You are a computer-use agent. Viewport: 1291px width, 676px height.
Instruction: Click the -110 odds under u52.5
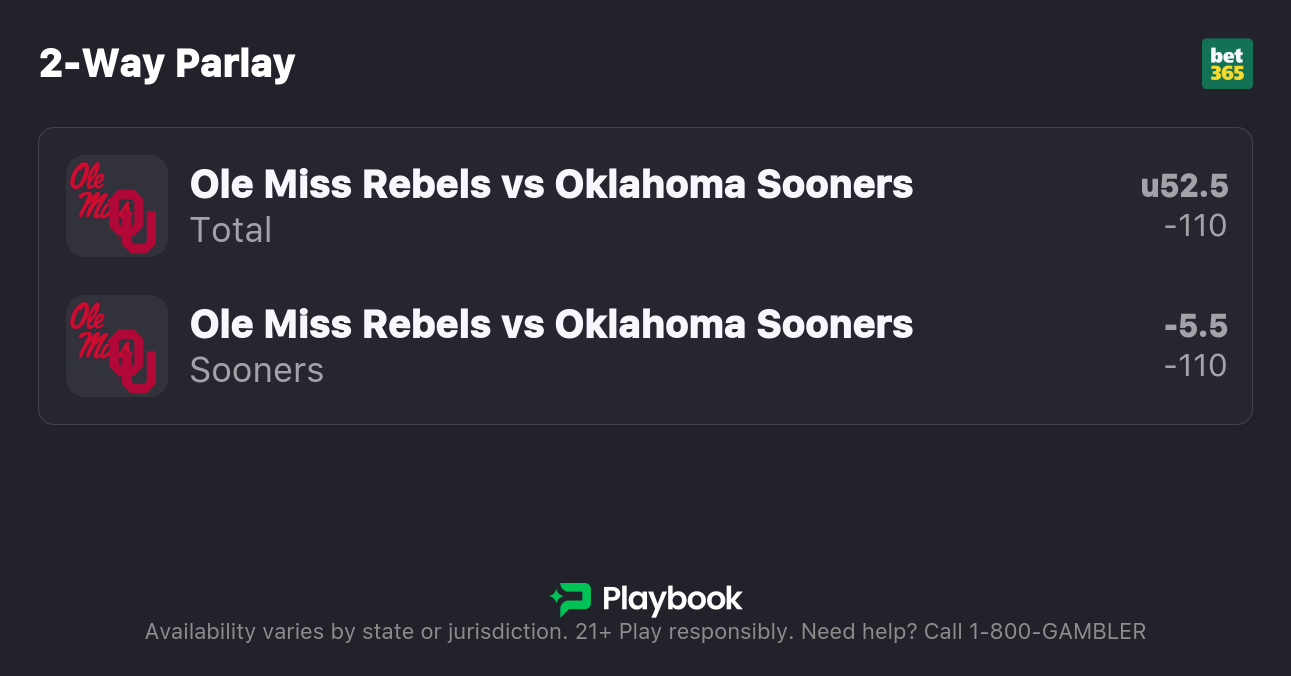pyautogui.click(x=1195, y=226)
